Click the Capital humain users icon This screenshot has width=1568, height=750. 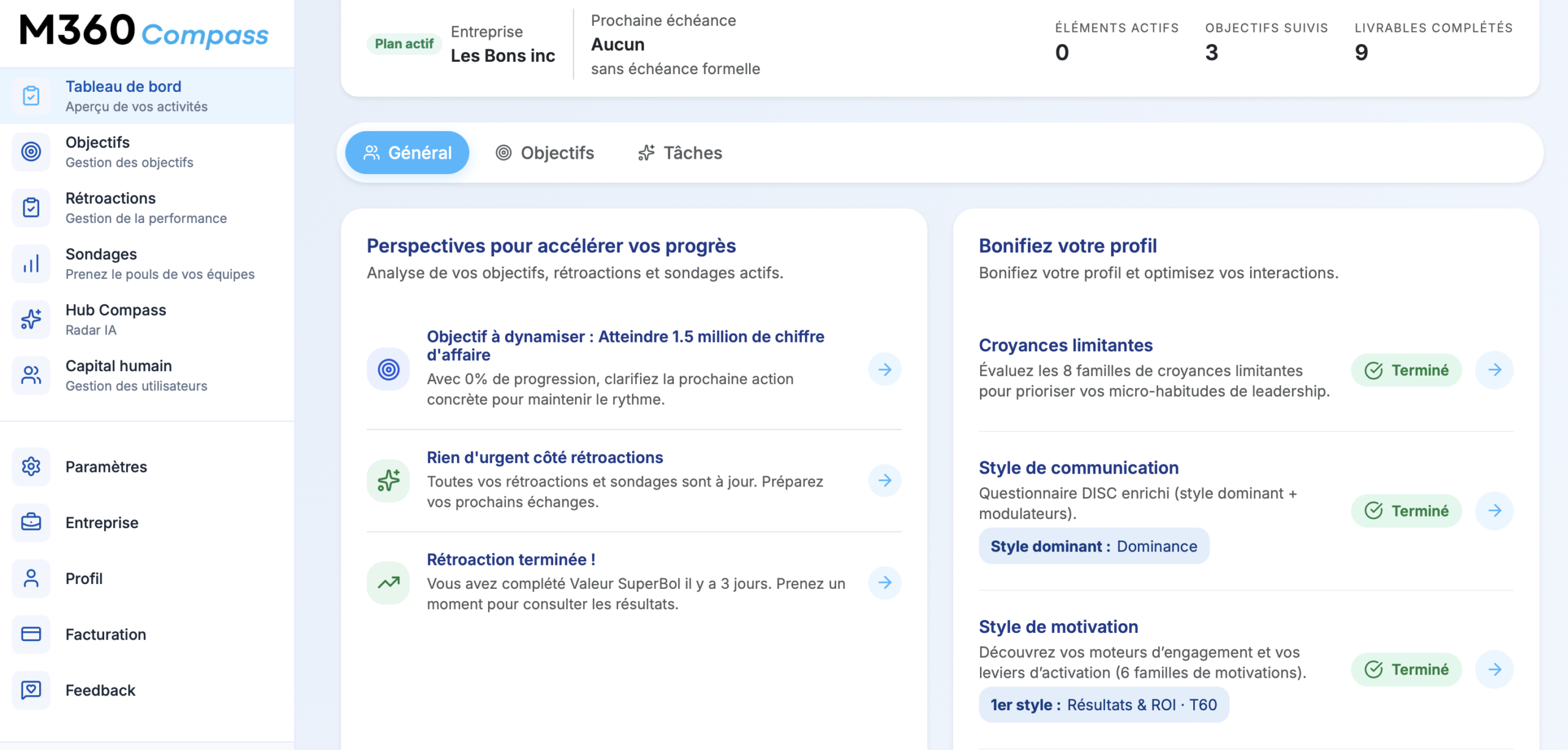pyautogui.click(x=31, y=375)
